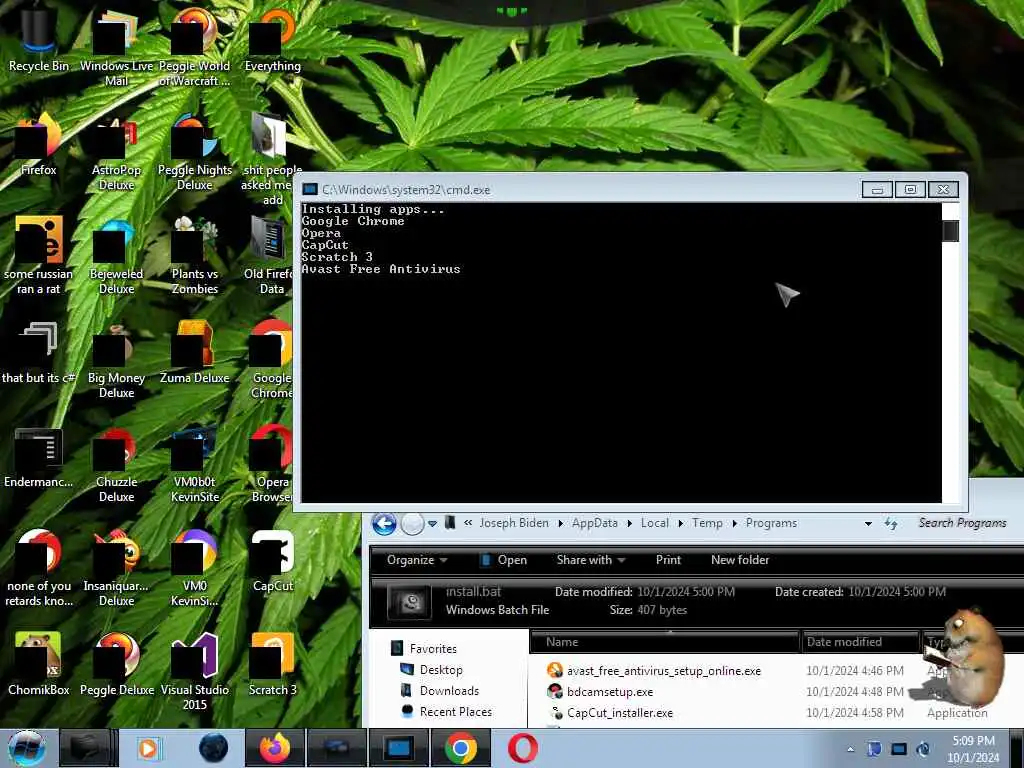
Task: Open media player taskbar icon
Action: tap(148, 748)
